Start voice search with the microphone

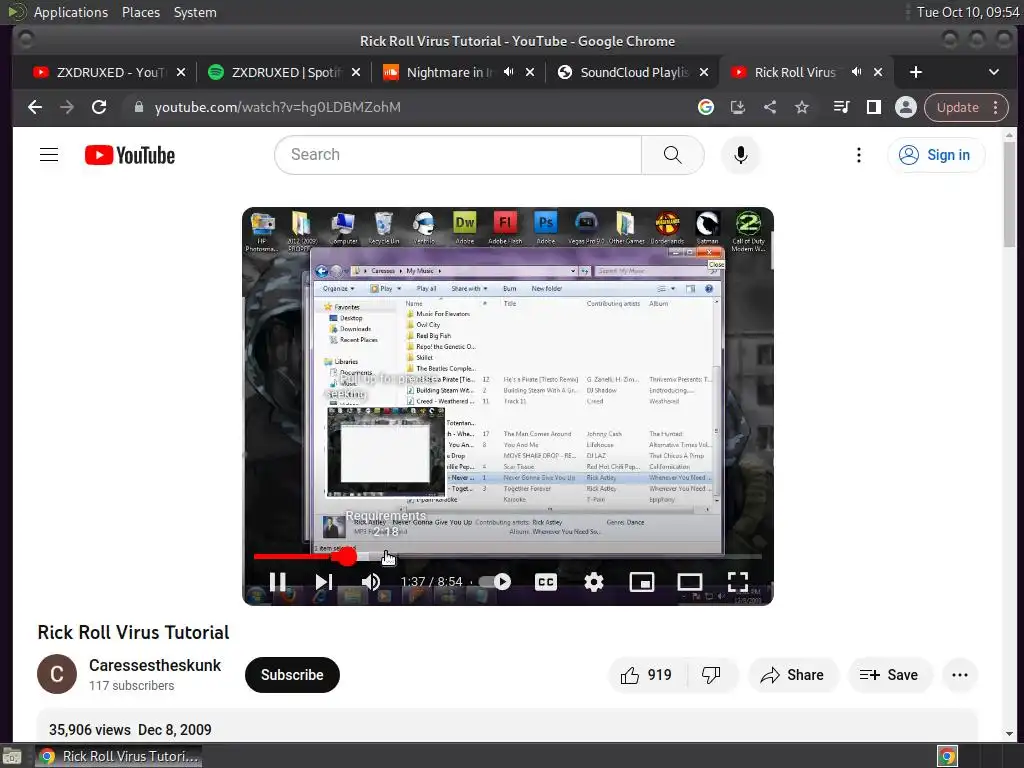[740, 155]
